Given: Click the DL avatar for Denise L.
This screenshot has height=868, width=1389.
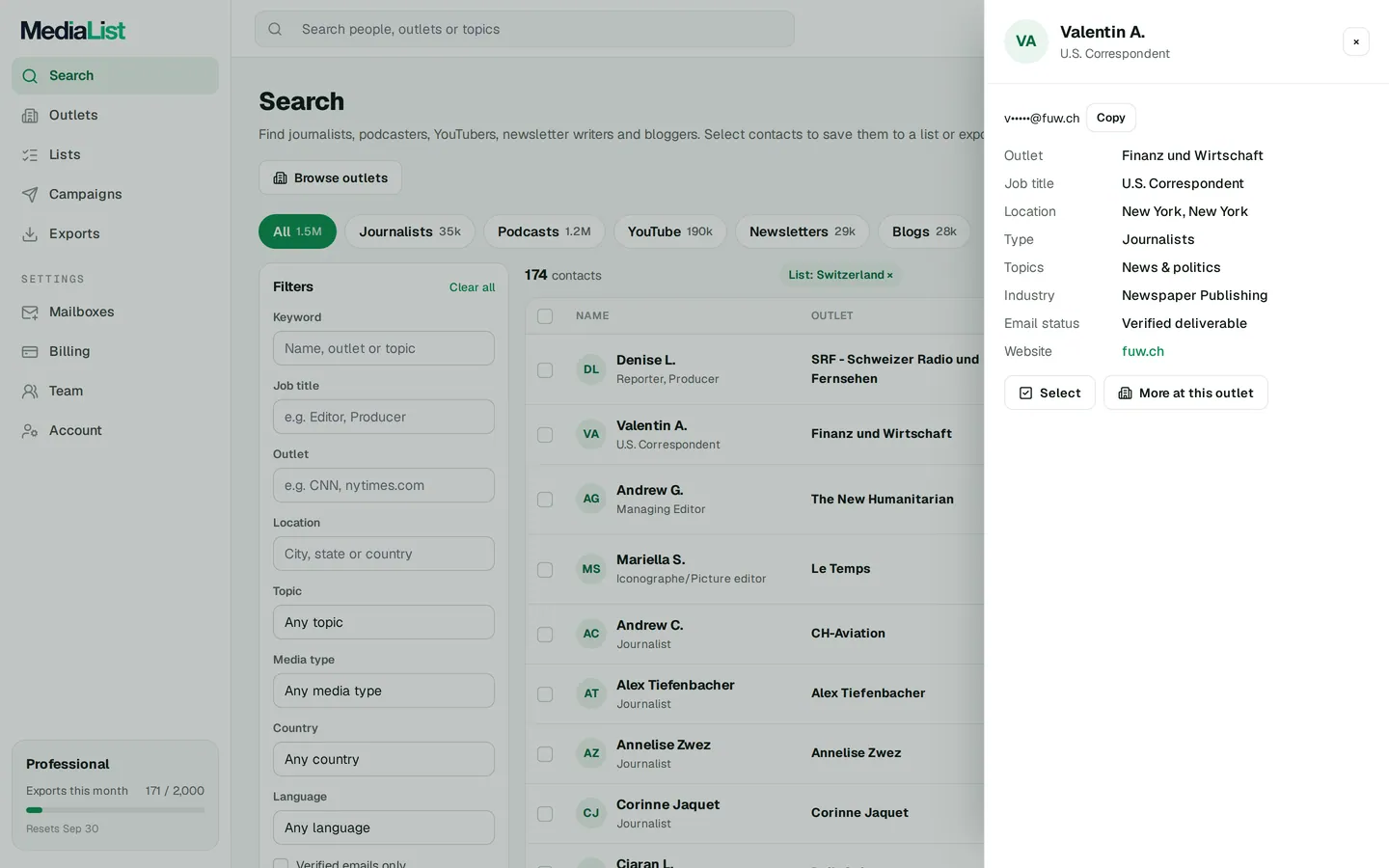Looking at the screenshot, I should (x=591, y=369).
